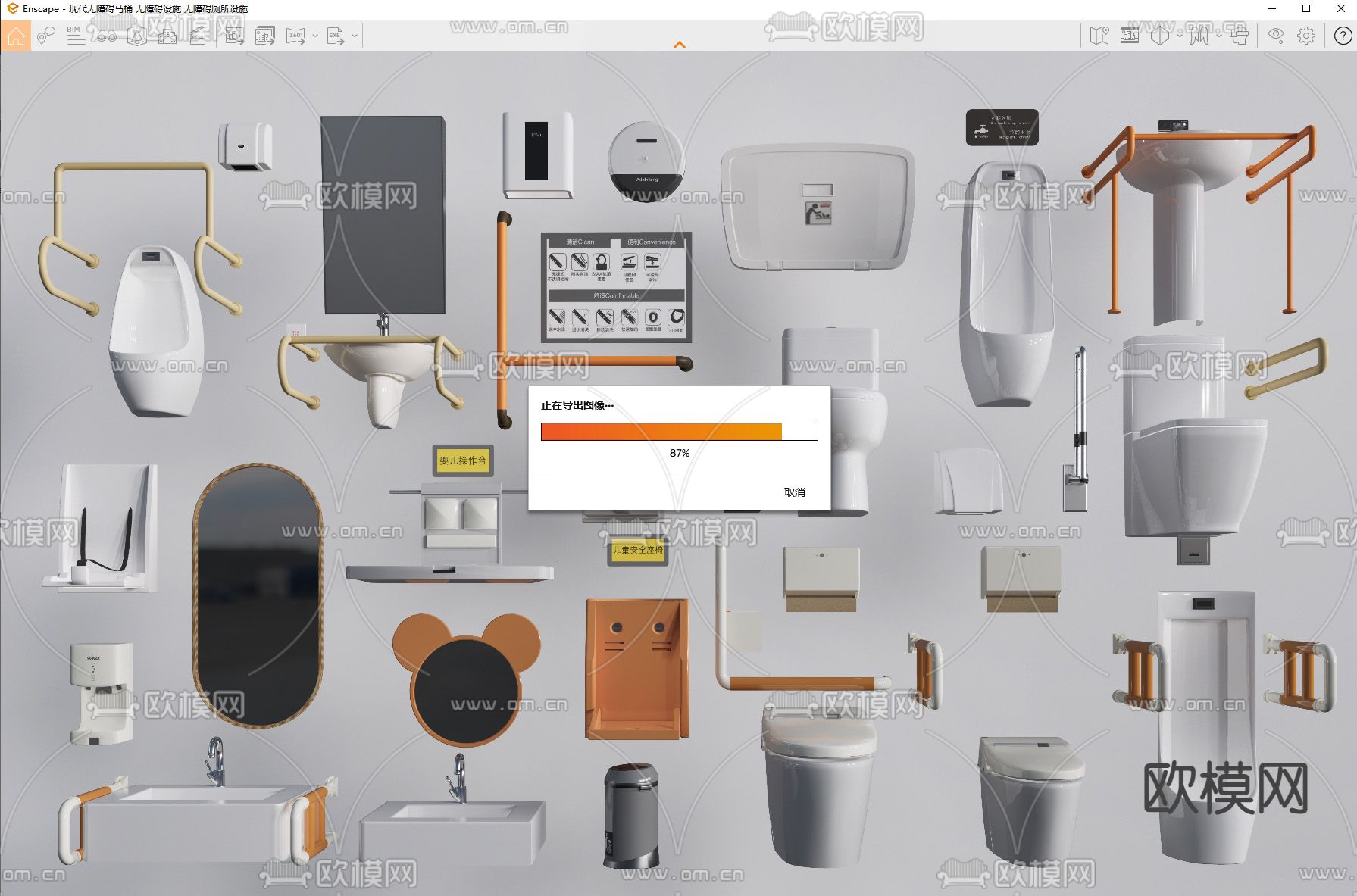Viewport: 1357px width, 896px height.
Task: Expand the EXE export options
Action: (x=354, y=36)
